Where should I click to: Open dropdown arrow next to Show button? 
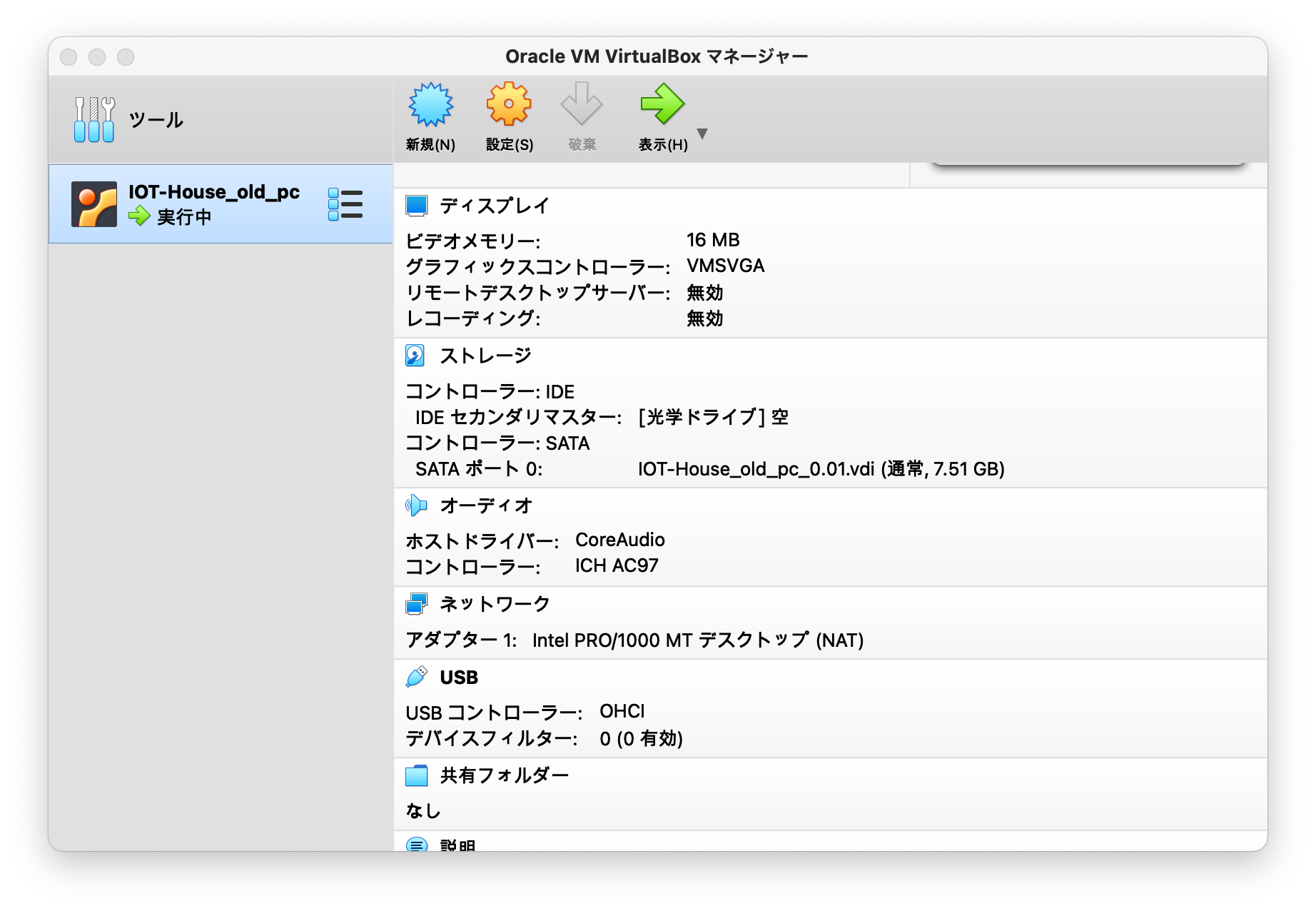click(702, 134)
